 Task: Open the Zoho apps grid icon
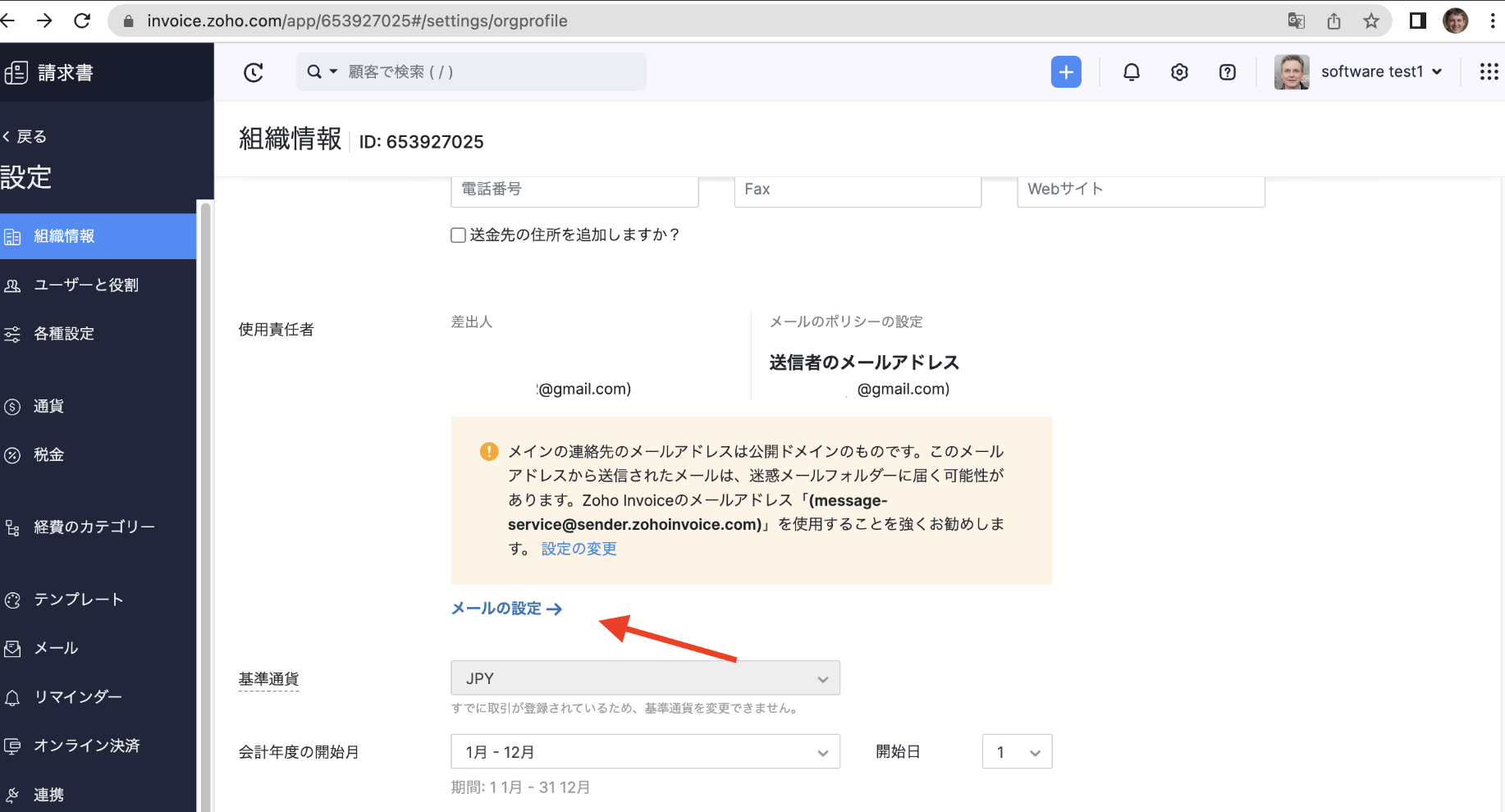point(1489,72)
